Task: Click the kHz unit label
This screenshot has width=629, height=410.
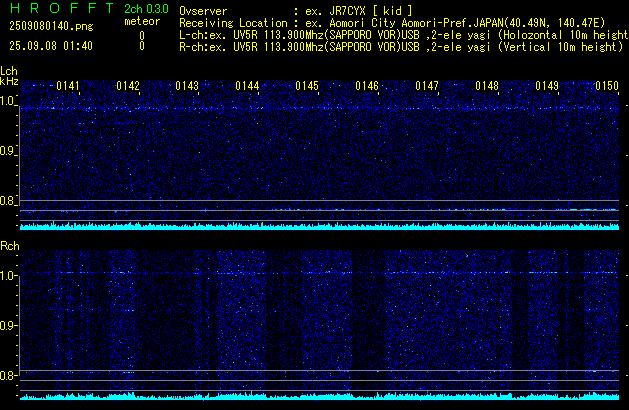Action: point(9,81)
